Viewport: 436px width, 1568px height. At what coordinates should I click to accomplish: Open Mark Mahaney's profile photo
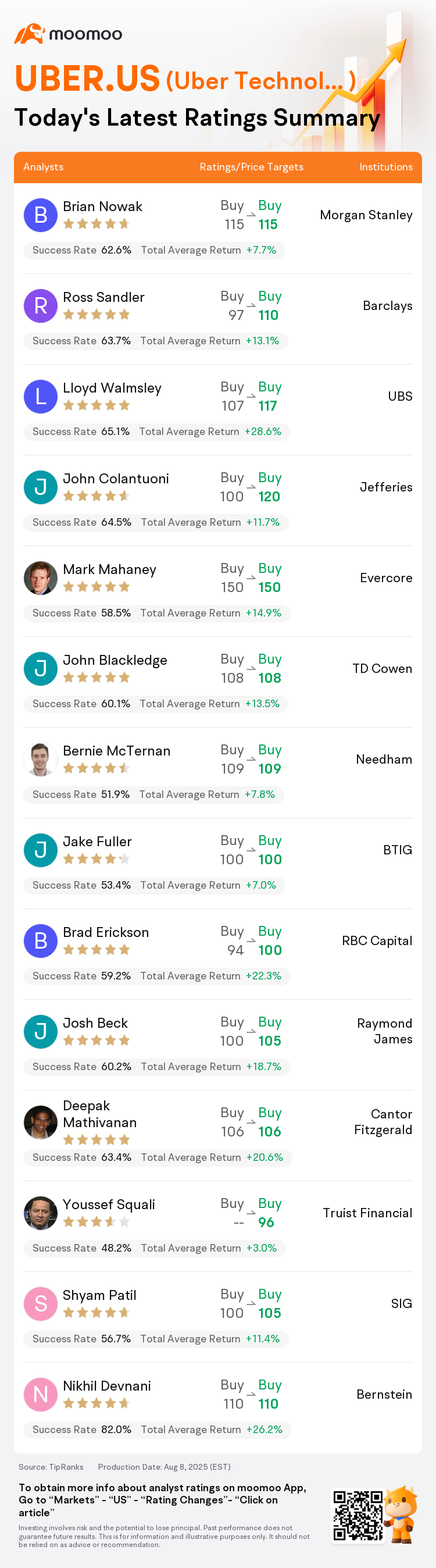click(x=40, y=578)
